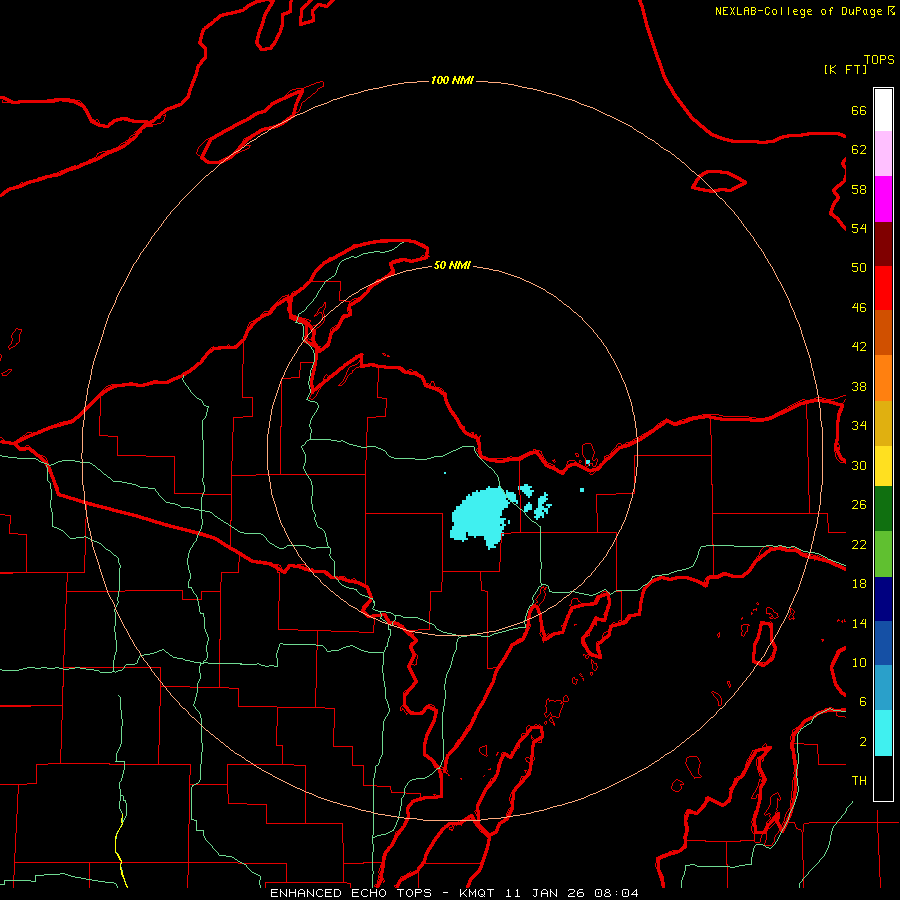
Task: Click the black TH threshold swatch
Action: [x=883, y=778]
